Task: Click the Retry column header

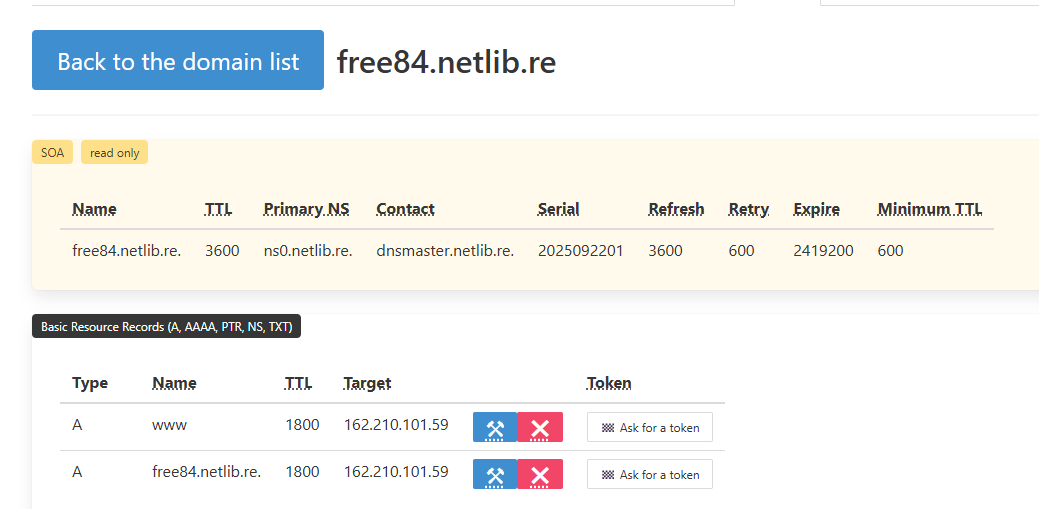Action: [748, 209]
